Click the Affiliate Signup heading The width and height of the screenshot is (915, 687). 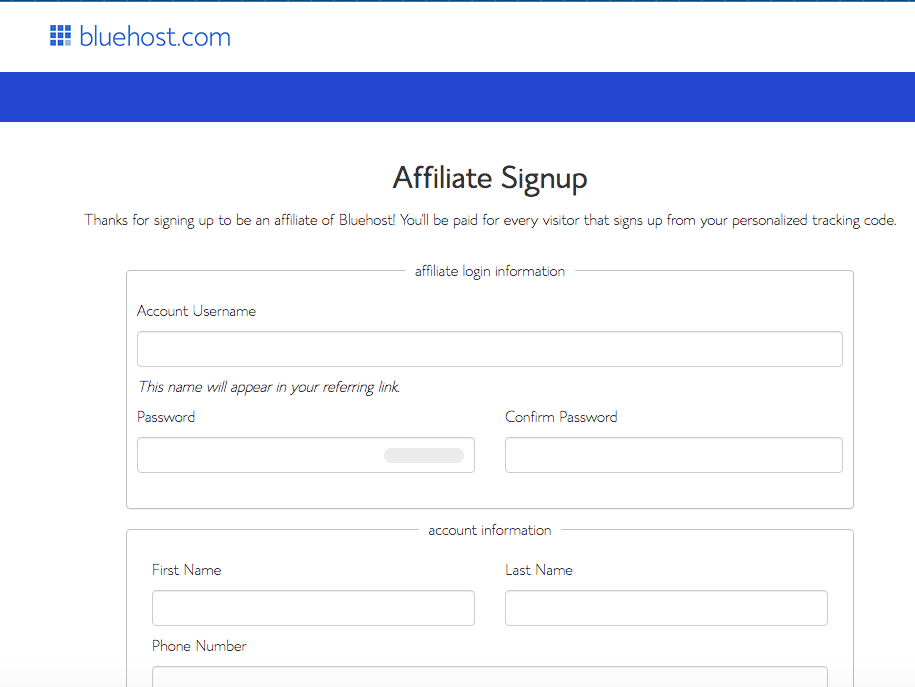490,178
